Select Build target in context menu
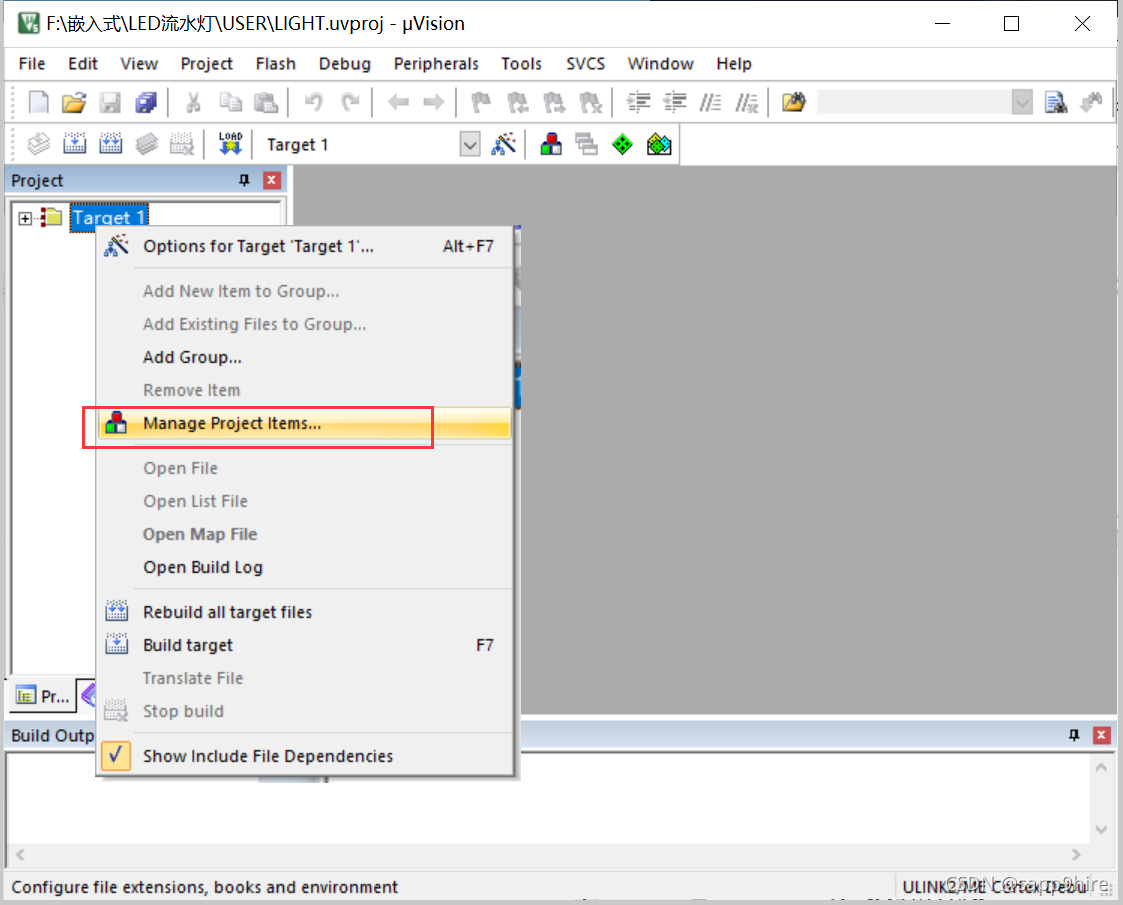The height and width of the screenshot is (905, 1123). (x=305, y=645)
